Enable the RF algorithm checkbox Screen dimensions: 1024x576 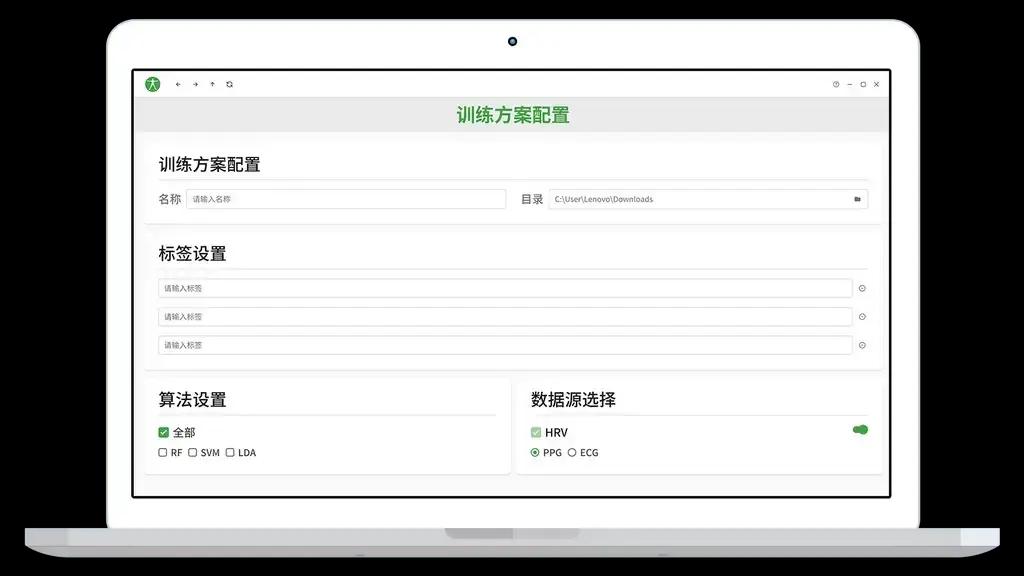pyautogui.click(x=162, y=452)
